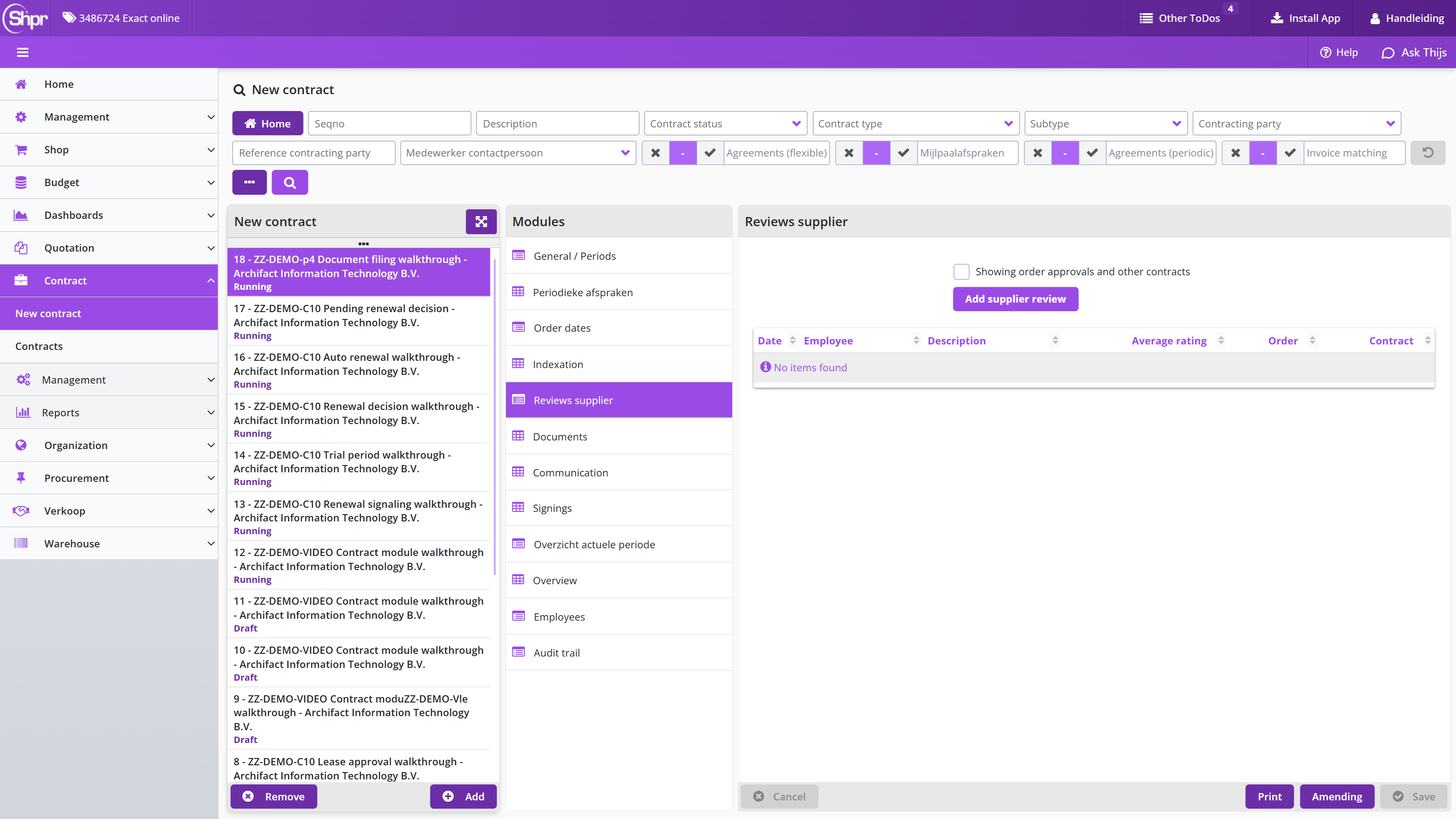The height and width of the screenshot is (819, 1456).
Task: Set Agreements (flexible) filter to checkmark
Action: 710,152
